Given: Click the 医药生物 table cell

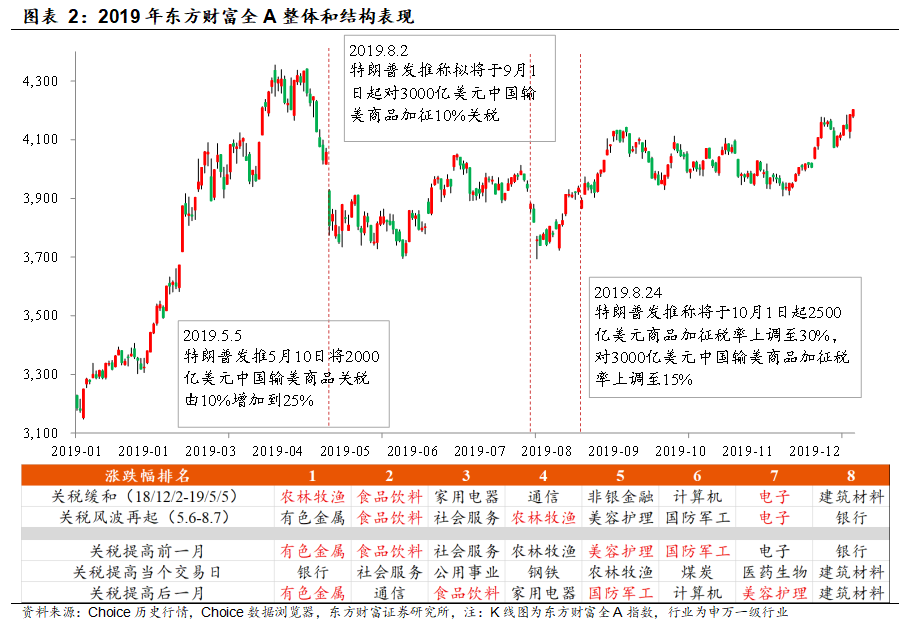Looking at the screenshot, I should [x=774, y=572].
